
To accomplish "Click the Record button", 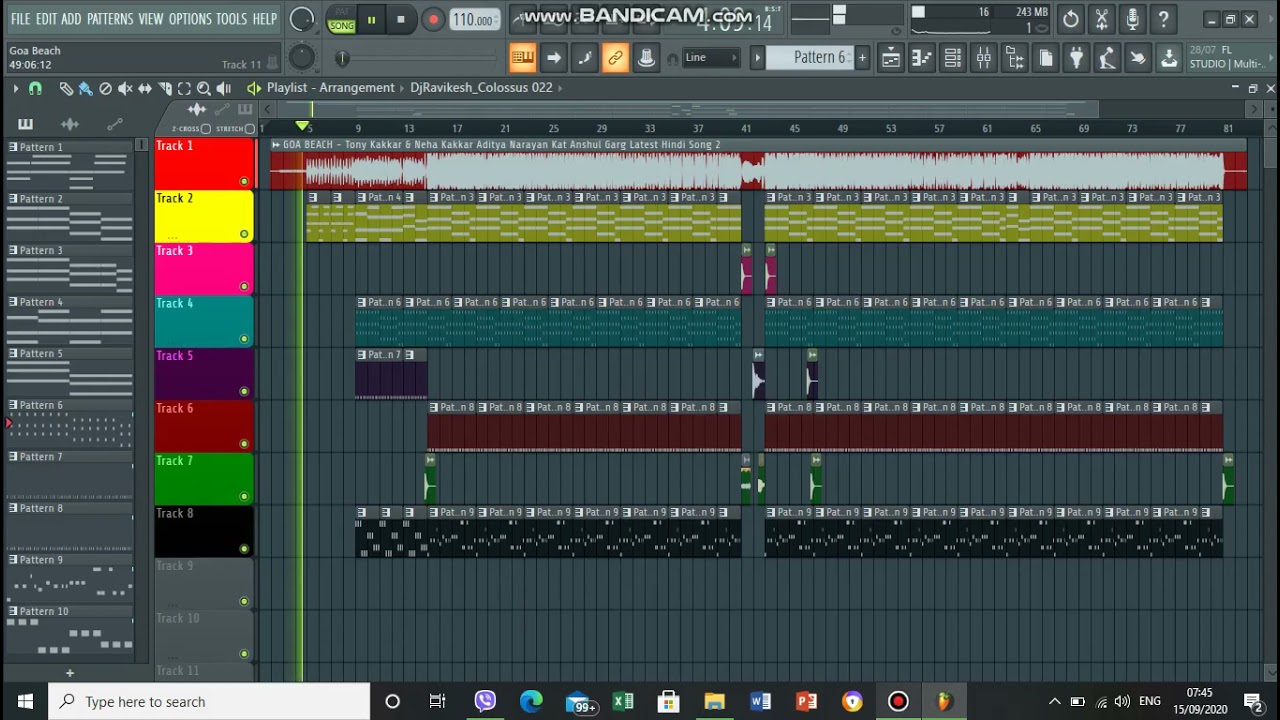I will (x=433, y=19).
